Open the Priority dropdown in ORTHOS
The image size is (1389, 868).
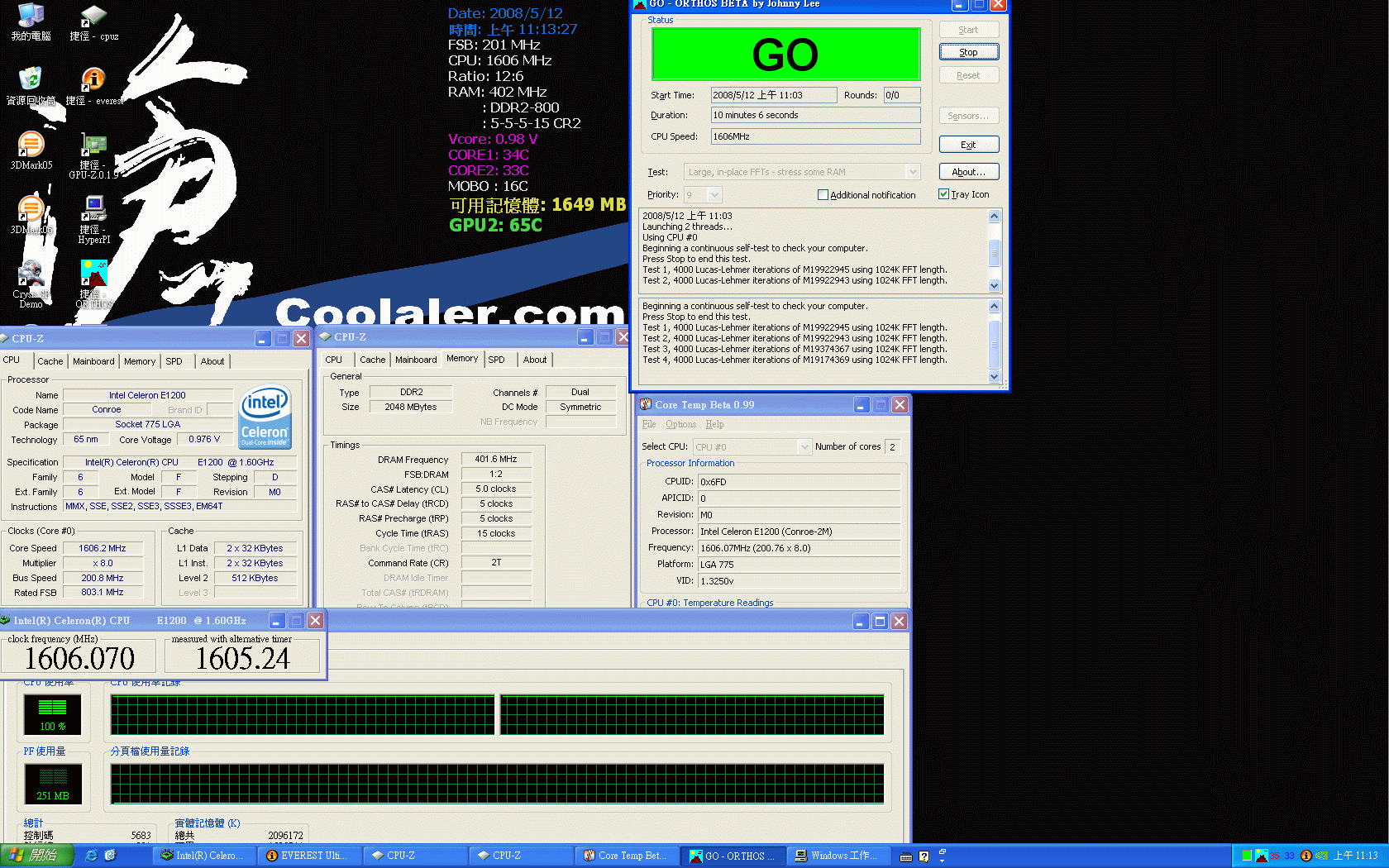coord(715,194)
